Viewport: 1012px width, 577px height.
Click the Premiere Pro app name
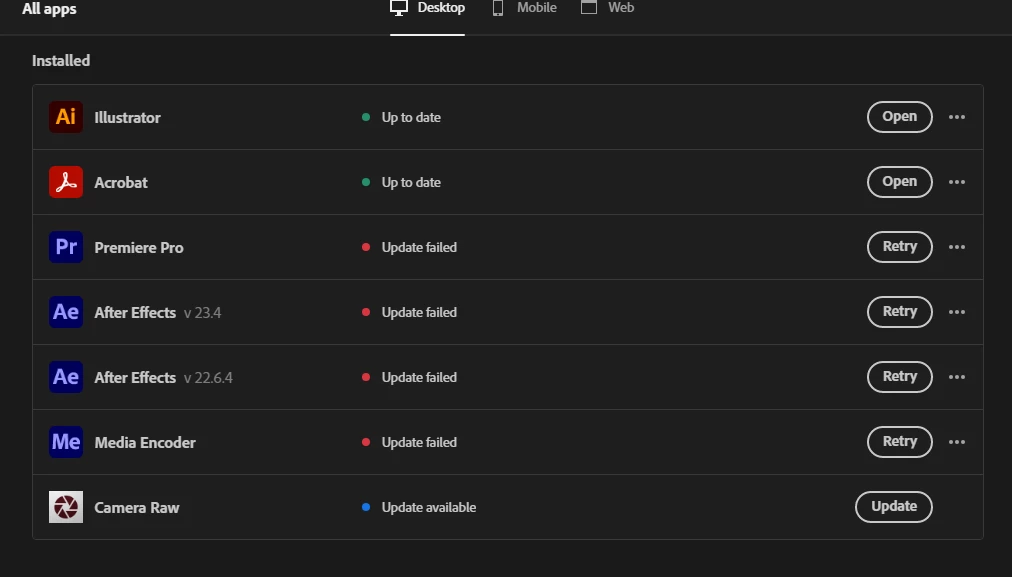point(139,248)
